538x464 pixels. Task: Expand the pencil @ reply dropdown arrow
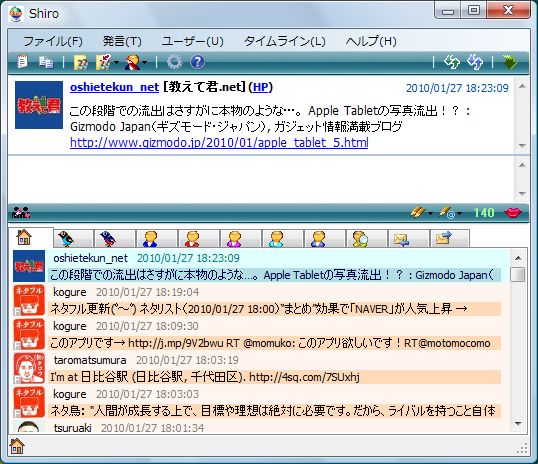click(x=459, y=213)
